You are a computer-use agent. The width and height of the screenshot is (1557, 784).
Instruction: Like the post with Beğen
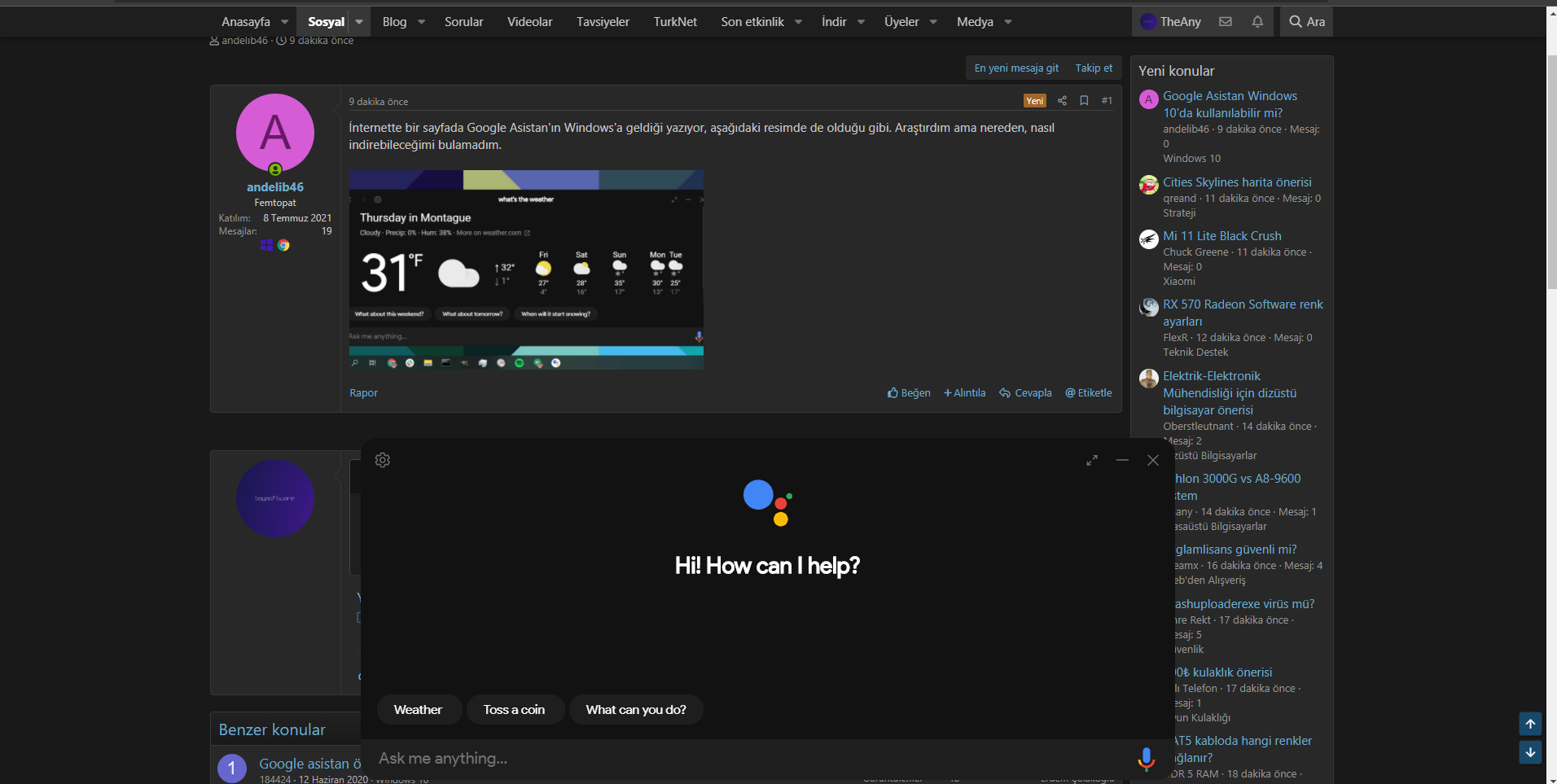click(909, 393)
